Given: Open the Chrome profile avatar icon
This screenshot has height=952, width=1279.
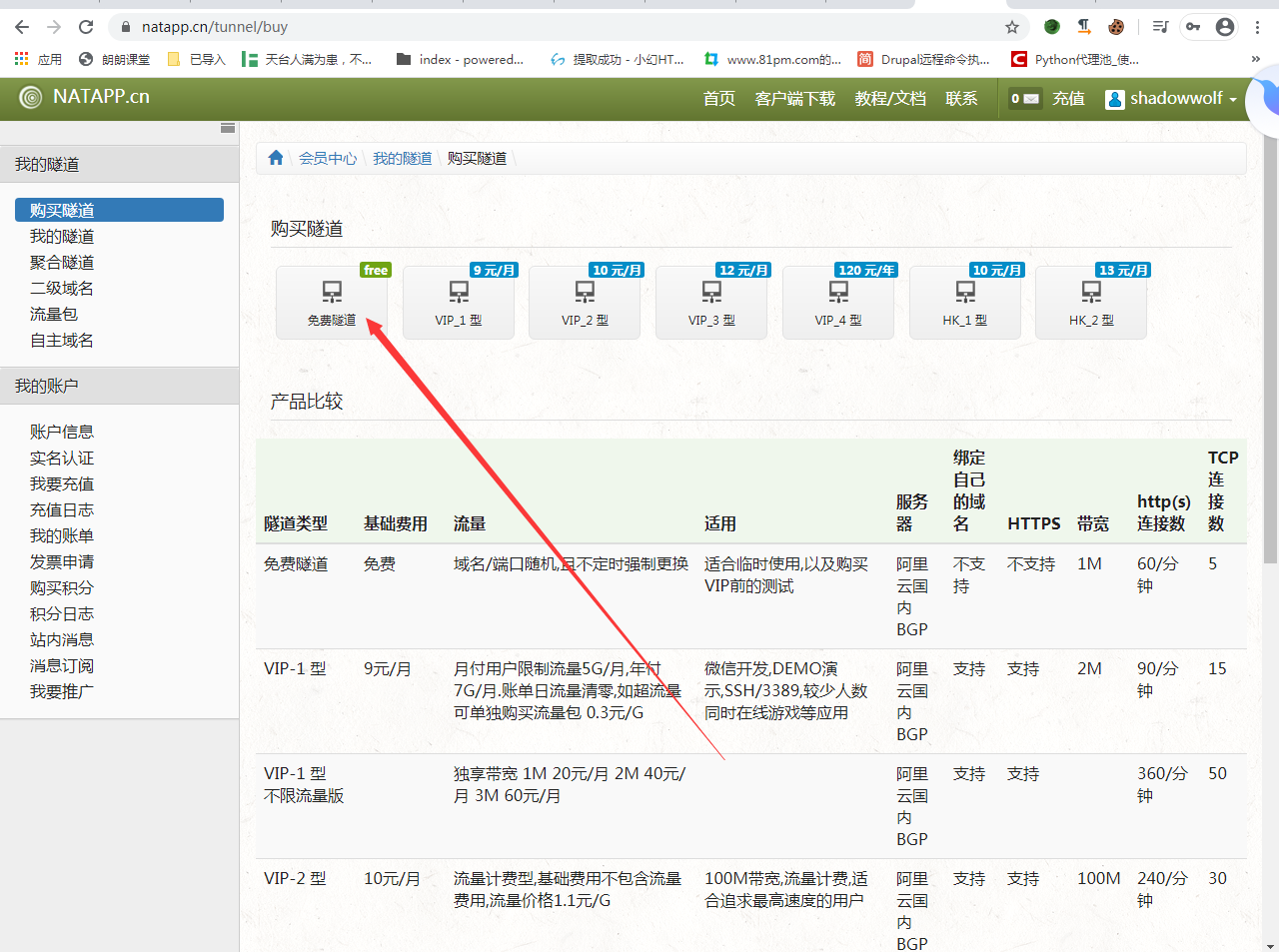Looking at the screenshot, I should pos(1225,27).
